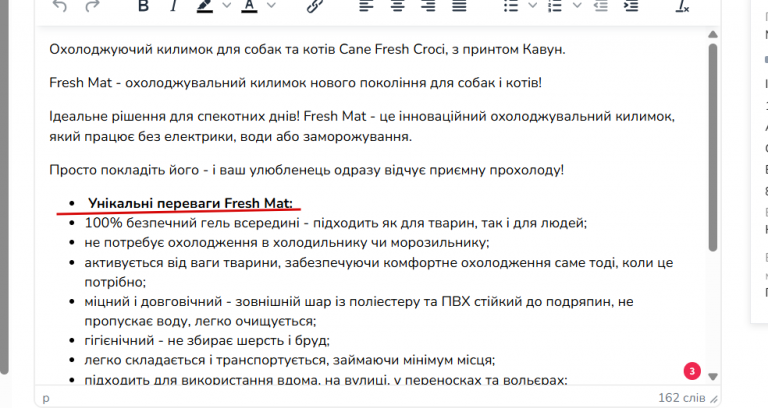Open numbered list style dropdown

click(x=577, y=5)
